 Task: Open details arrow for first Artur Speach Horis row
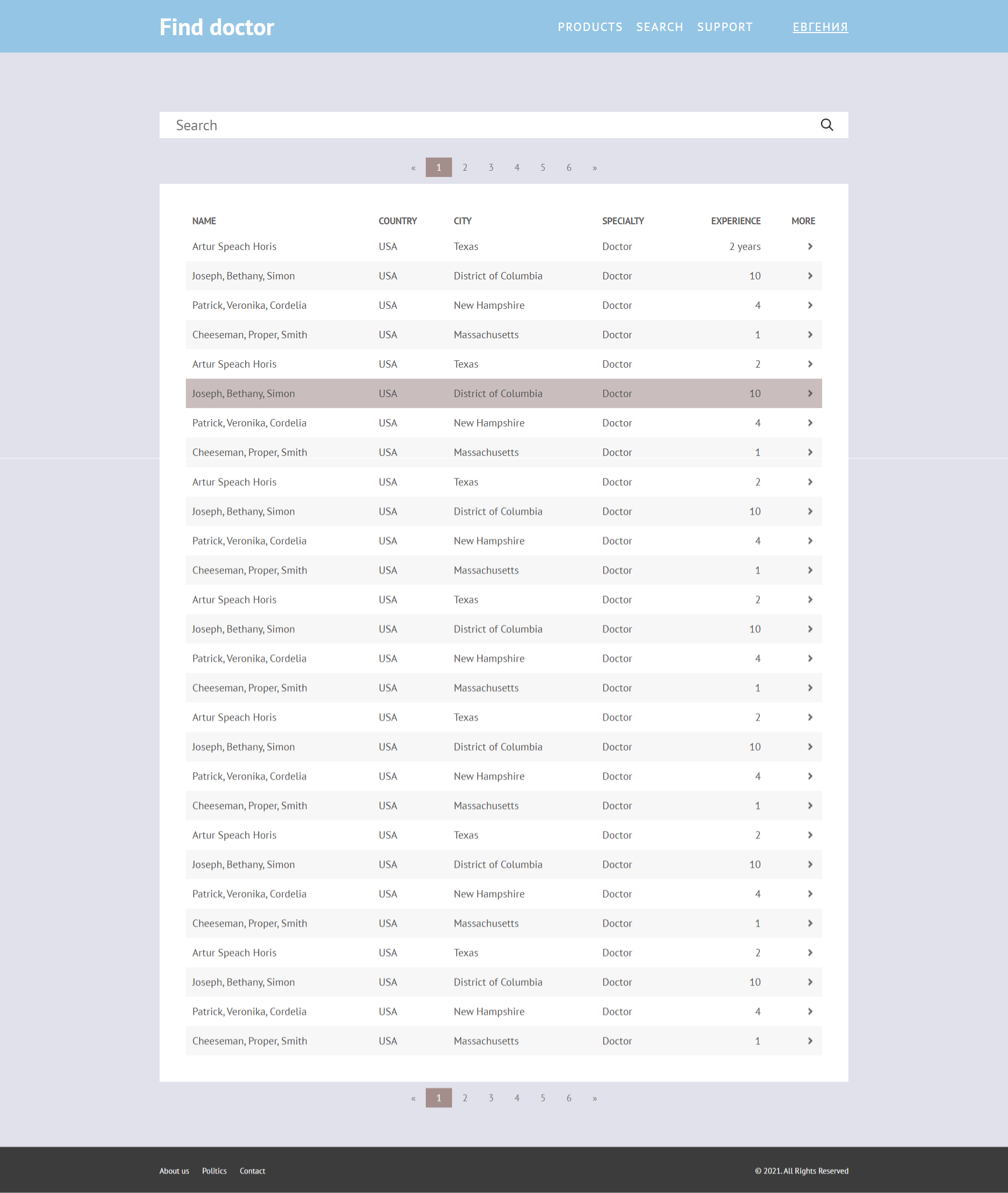[x=810, y=246]
